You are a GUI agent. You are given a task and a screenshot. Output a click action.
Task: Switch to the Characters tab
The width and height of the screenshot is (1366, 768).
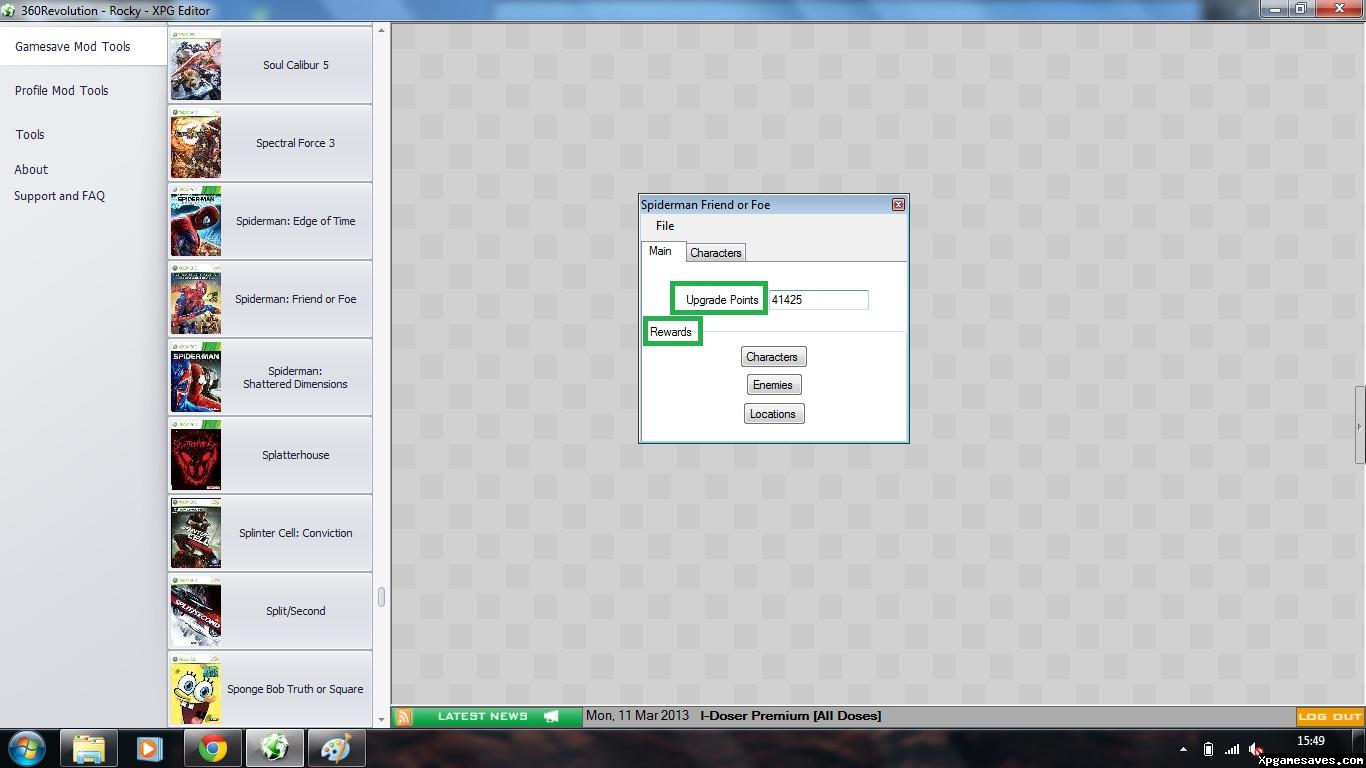click(716, 253)
